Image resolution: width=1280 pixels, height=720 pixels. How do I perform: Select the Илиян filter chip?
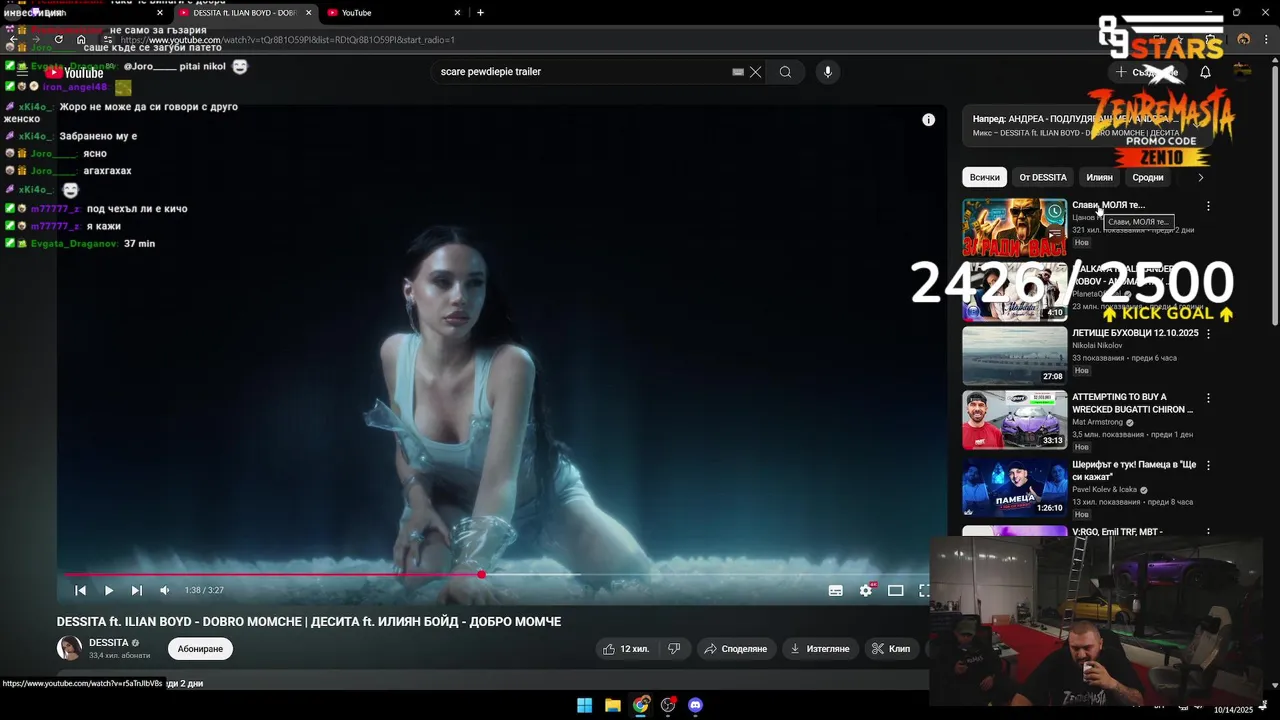(x=1099, y=177)
